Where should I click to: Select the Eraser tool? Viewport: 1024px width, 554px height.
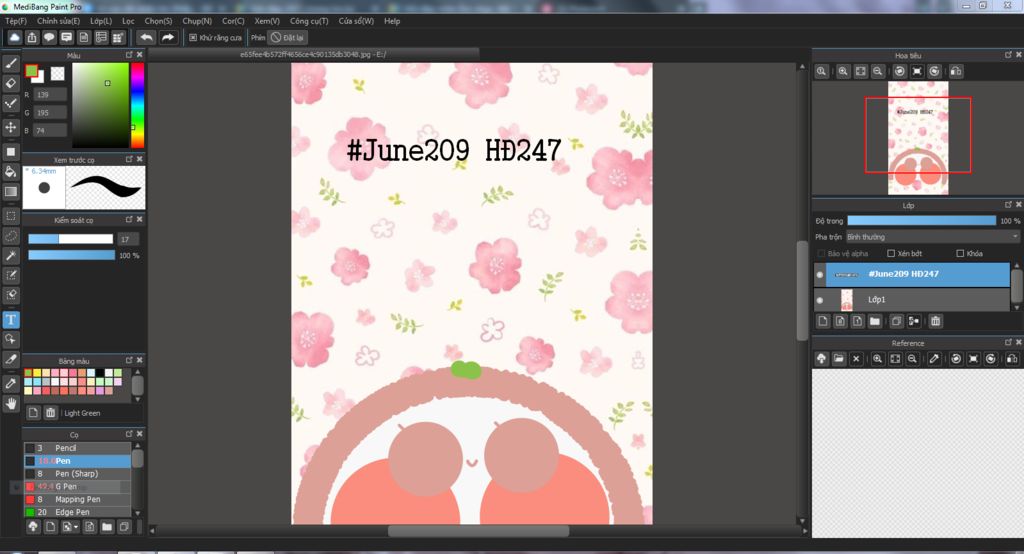click(x=10, y=83)
